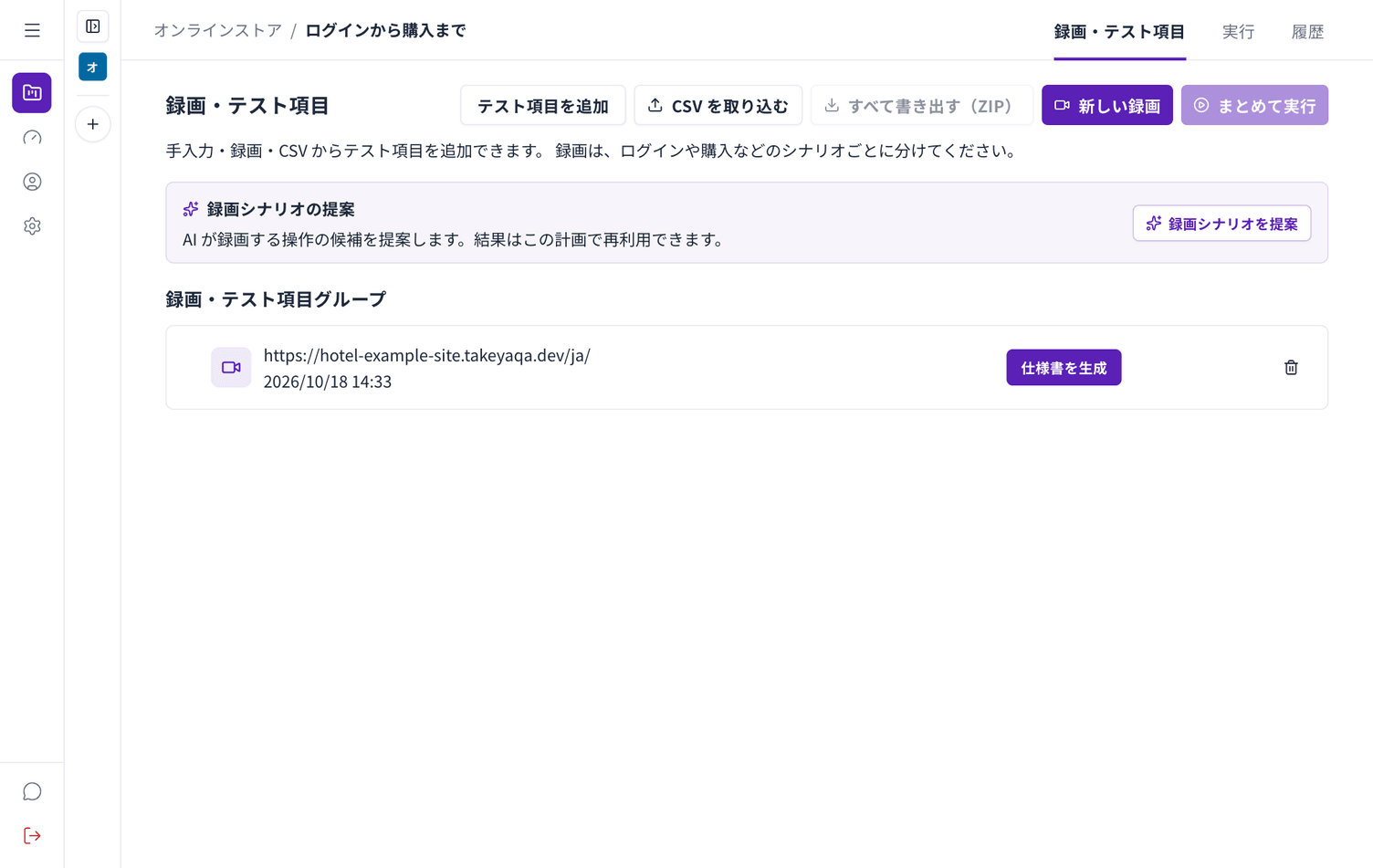The image size is (1373, 868).
Task: Open the projects folder icon in sidebar
Action: pyautogui.click(x=32, y=93)
